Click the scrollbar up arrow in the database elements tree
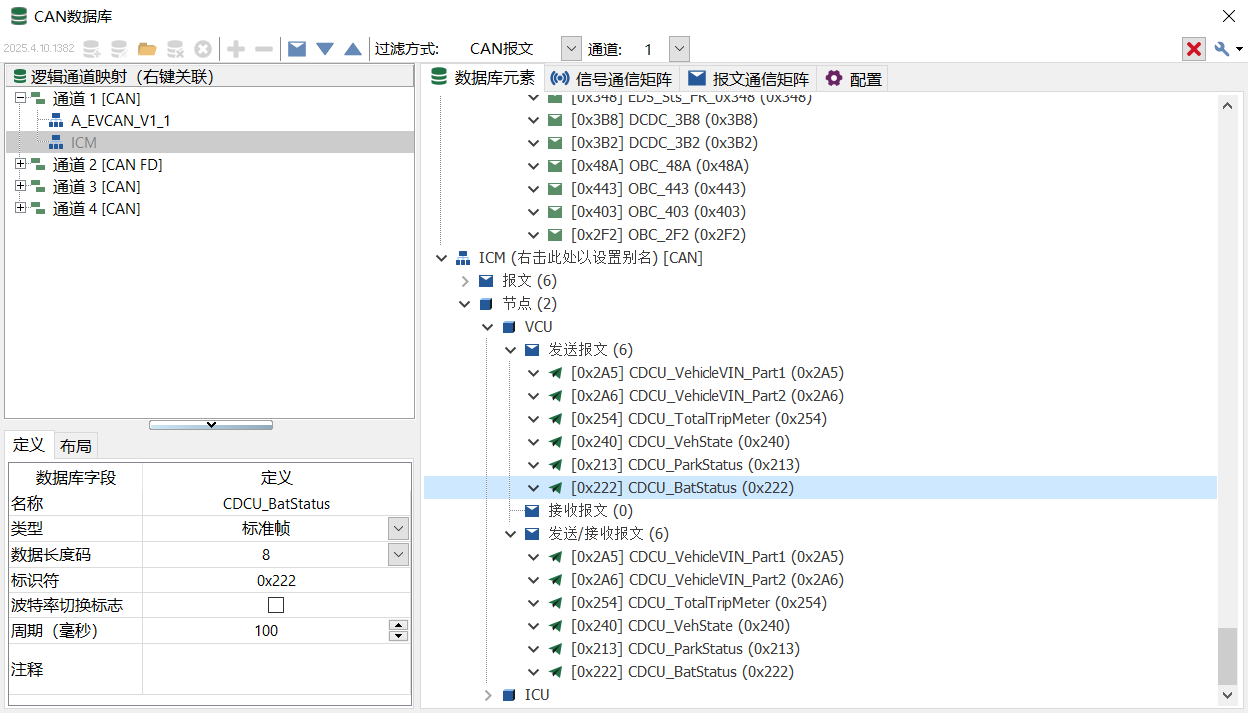 1228,105
